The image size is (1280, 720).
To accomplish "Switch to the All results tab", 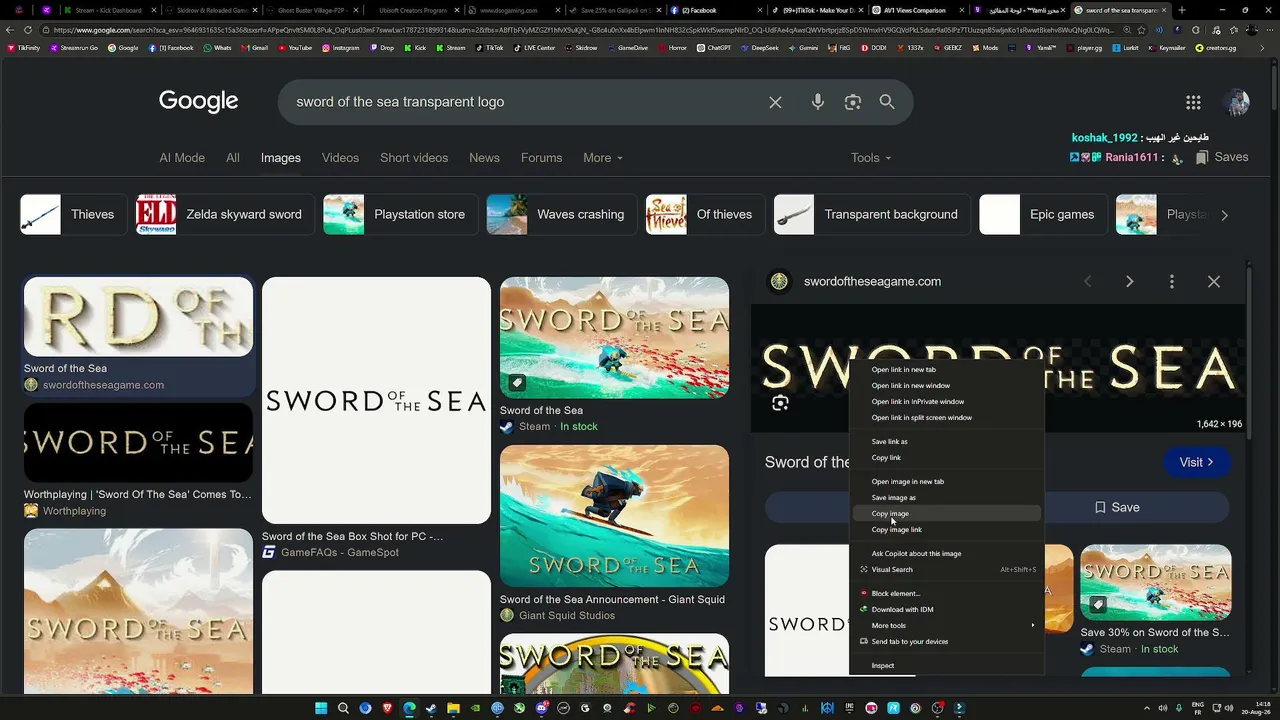I will pyautogui.click(x=233, y=158).
